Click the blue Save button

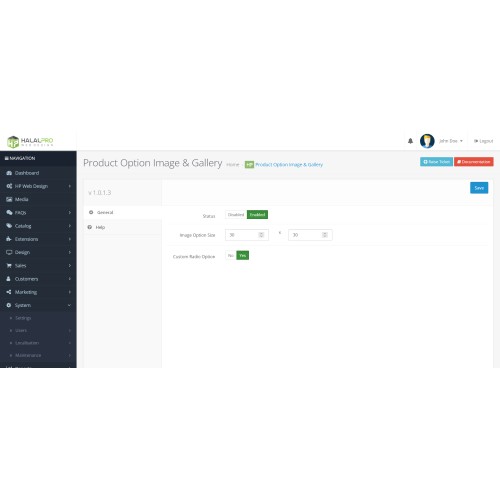pos(479,188)
